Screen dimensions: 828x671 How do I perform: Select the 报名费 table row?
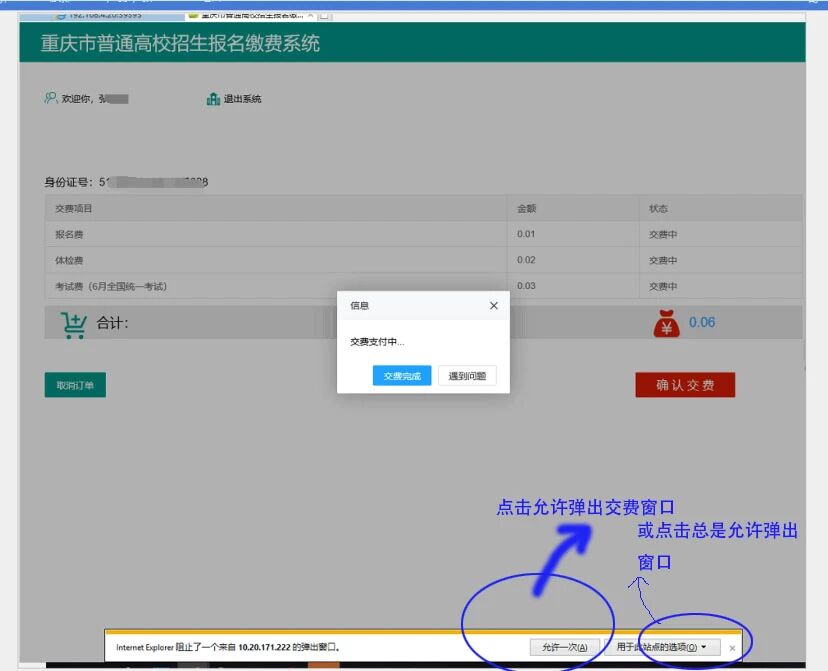[280, 234]
